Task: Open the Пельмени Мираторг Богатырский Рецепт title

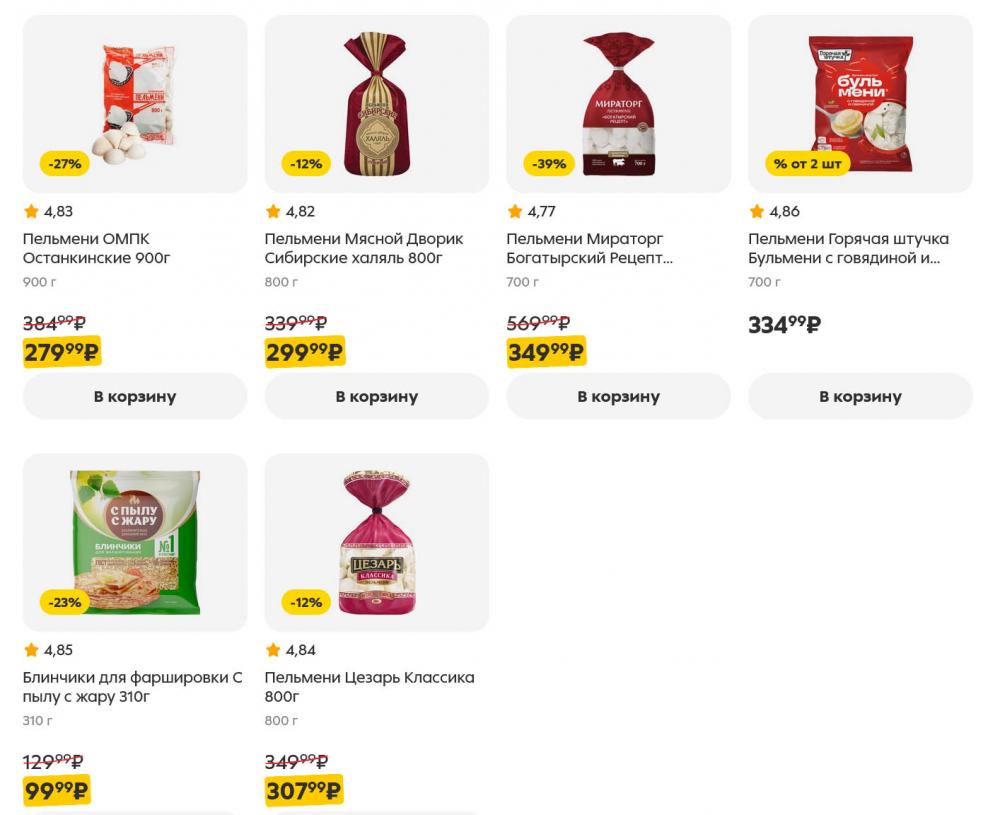Action: pyautogui.click(x=588, y=249)
